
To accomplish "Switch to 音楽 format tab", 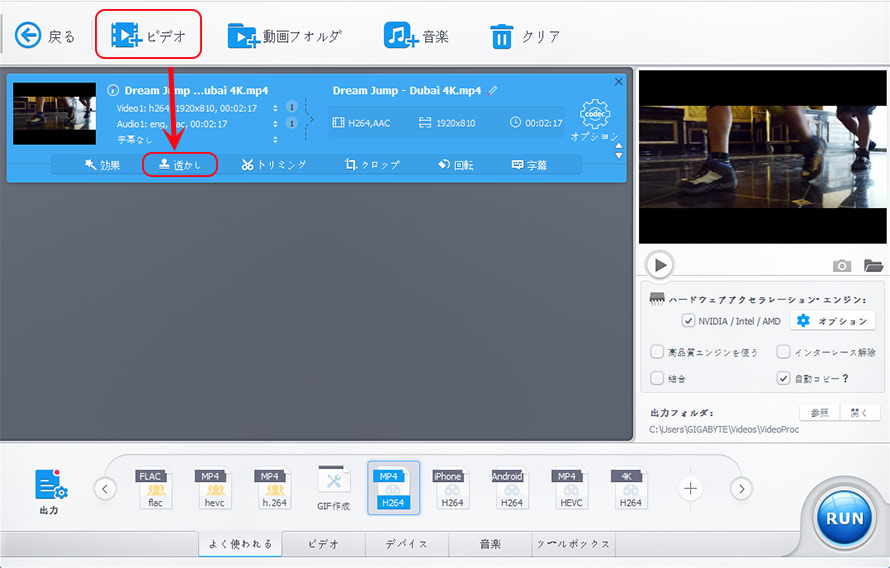I will [490, 544].
